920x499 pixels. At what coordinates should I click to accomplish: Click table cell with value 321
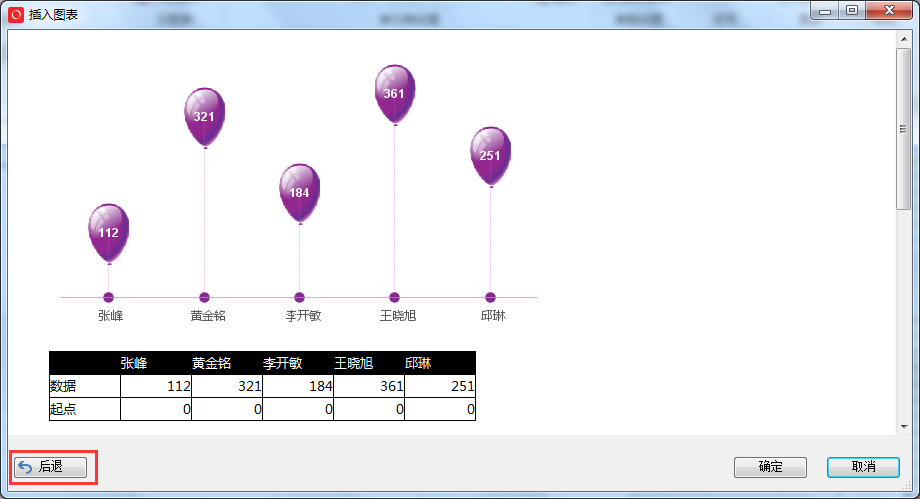click(226, 386)
